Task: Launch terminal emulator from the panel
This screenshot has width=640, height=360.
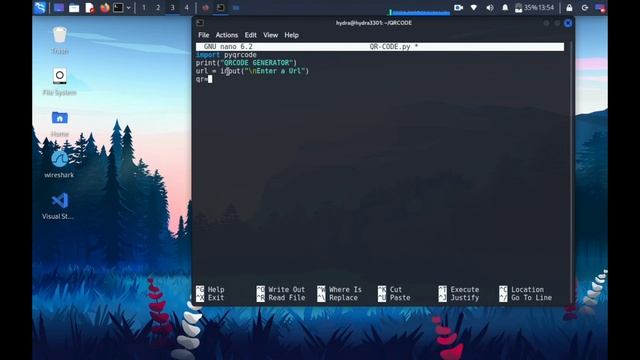Action: pyautogui.click(x=118, y=7)
